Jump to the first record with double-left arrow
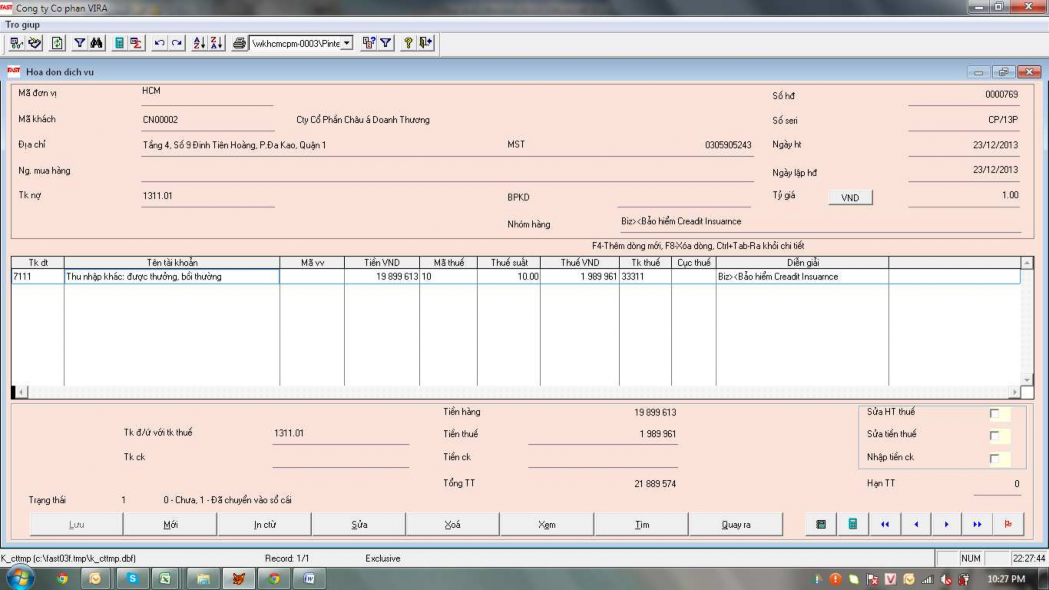 [884, 524]
